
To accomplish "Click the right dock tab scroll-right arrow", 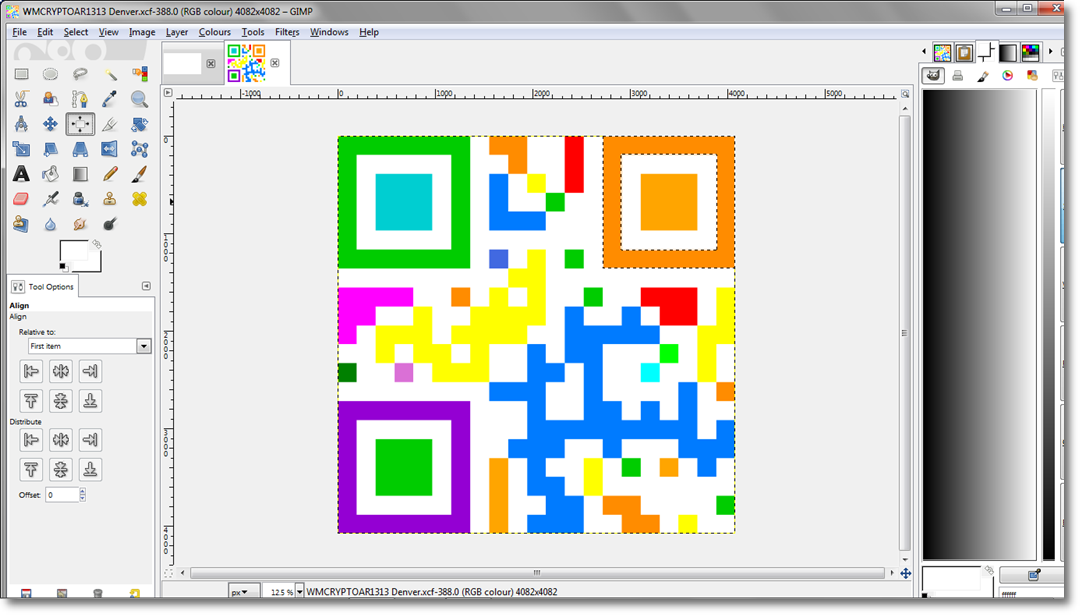I will tap(1050, 52).
